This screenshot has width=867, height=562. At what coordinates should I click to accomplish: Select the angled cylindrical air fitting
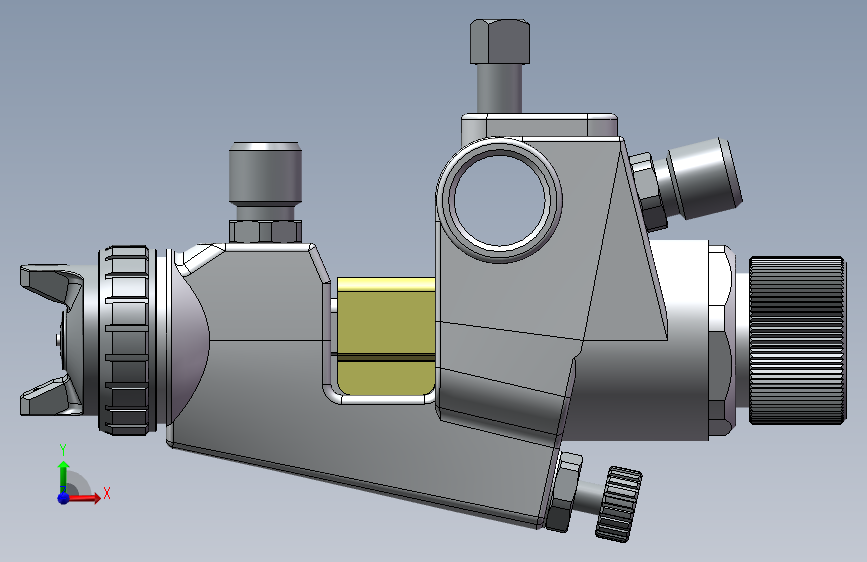pos(703,178)
